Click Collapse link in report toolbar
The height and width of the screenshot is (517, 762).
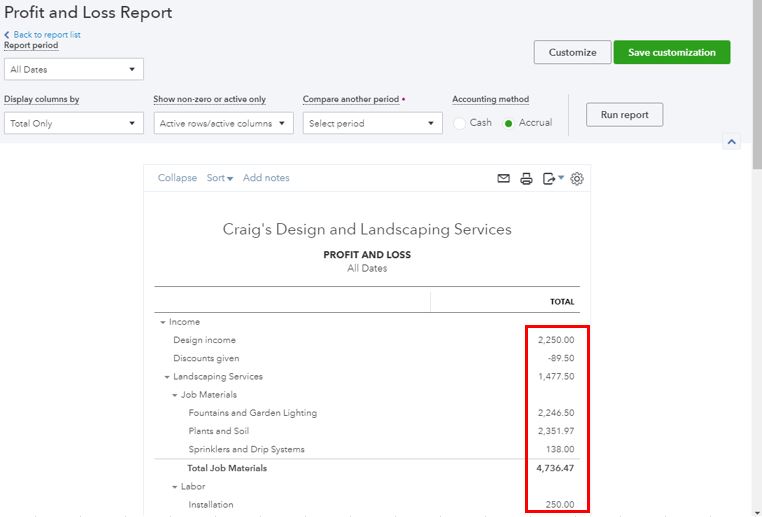[177, 178]
